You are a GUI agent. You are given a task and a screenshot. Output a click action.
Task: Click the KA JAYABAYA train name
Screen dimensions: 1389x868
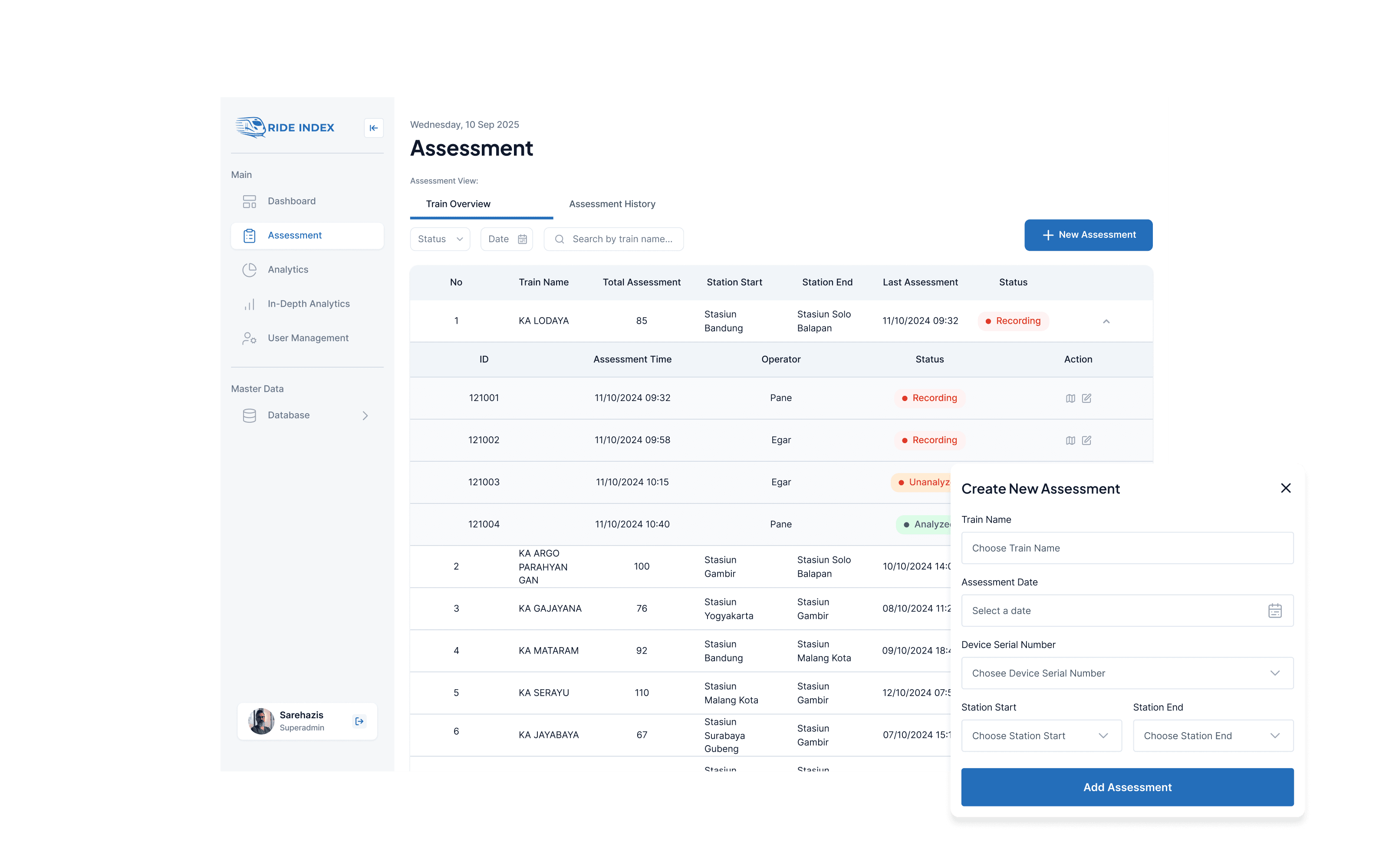click(549, 735)
